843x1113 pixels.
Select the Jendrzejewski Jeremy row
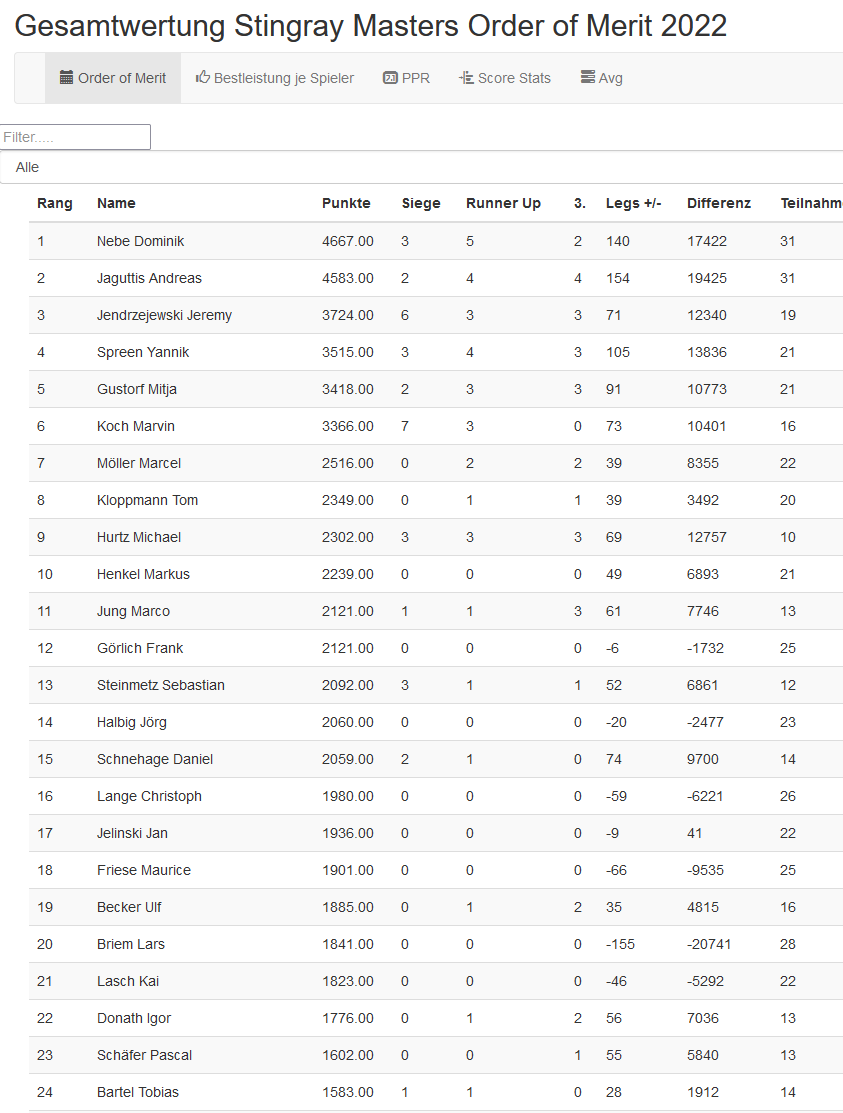pos(164,315)
